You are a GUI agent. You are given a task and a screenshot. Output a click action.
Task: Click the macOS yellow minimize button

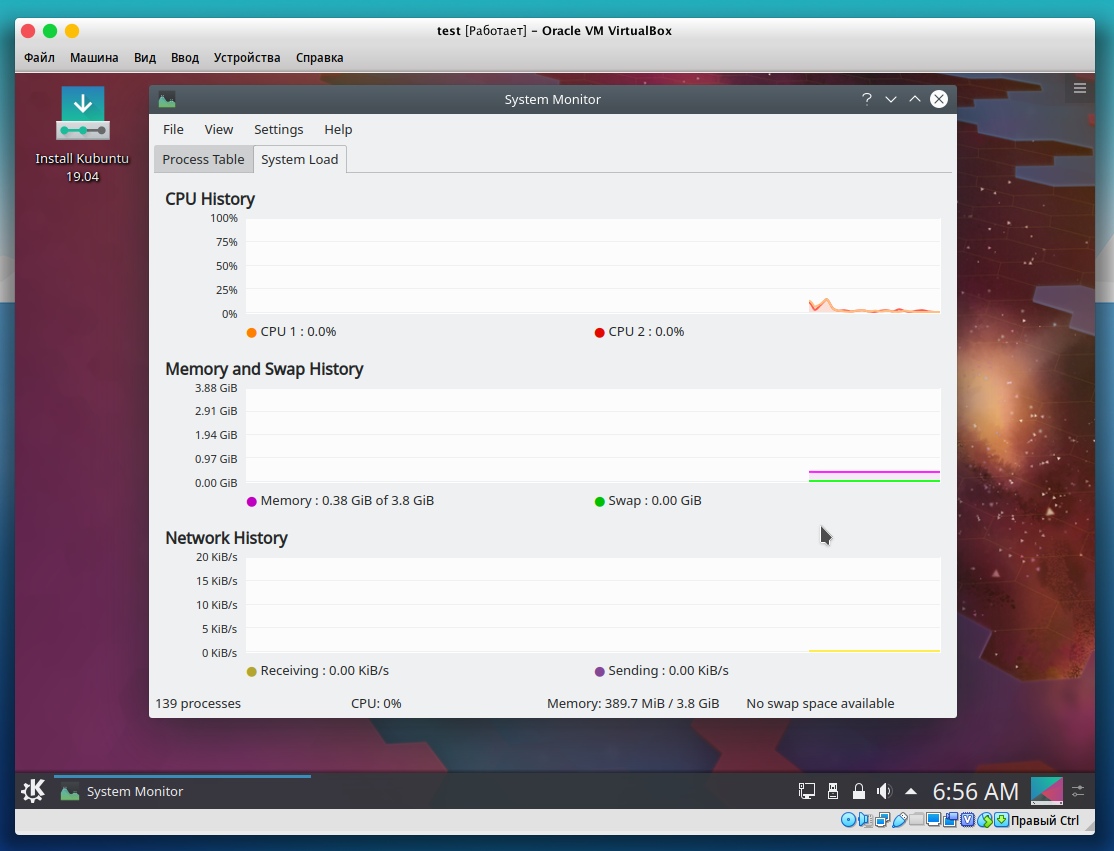pos(72,31)
